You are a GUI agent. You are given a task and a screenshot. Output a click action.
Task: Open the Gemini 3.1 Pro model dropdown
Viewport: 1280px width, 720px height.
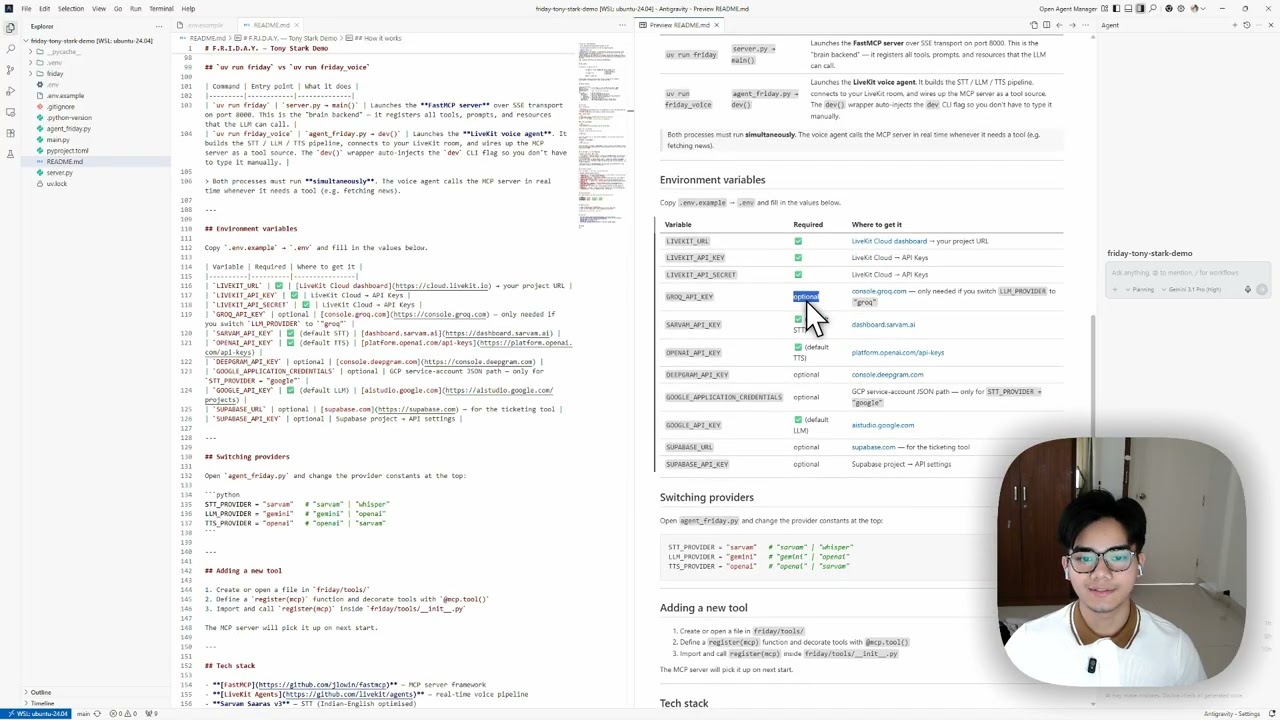pos(1190,290)
